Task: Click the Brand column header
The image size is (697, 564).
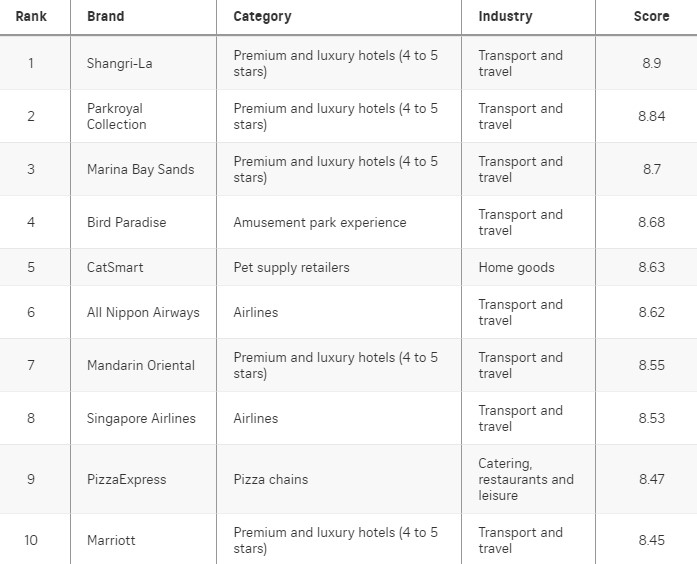Action: pos(105,16)
